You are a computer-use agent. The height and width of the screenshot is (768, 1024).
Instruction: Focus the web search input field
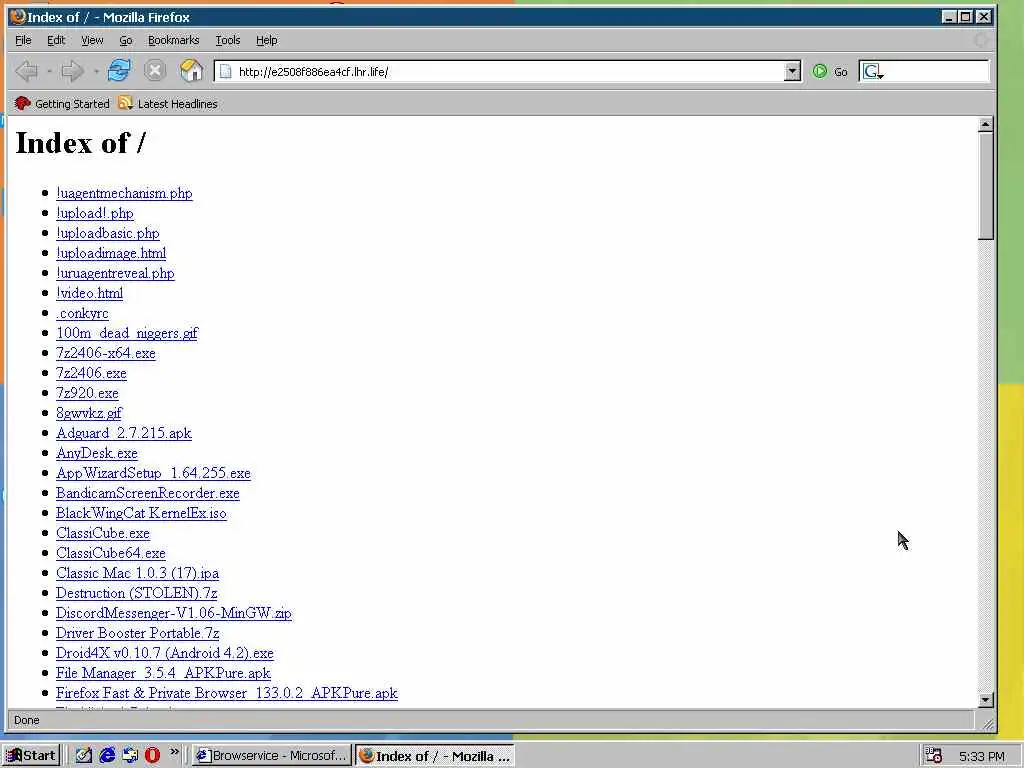click(937, 71)
